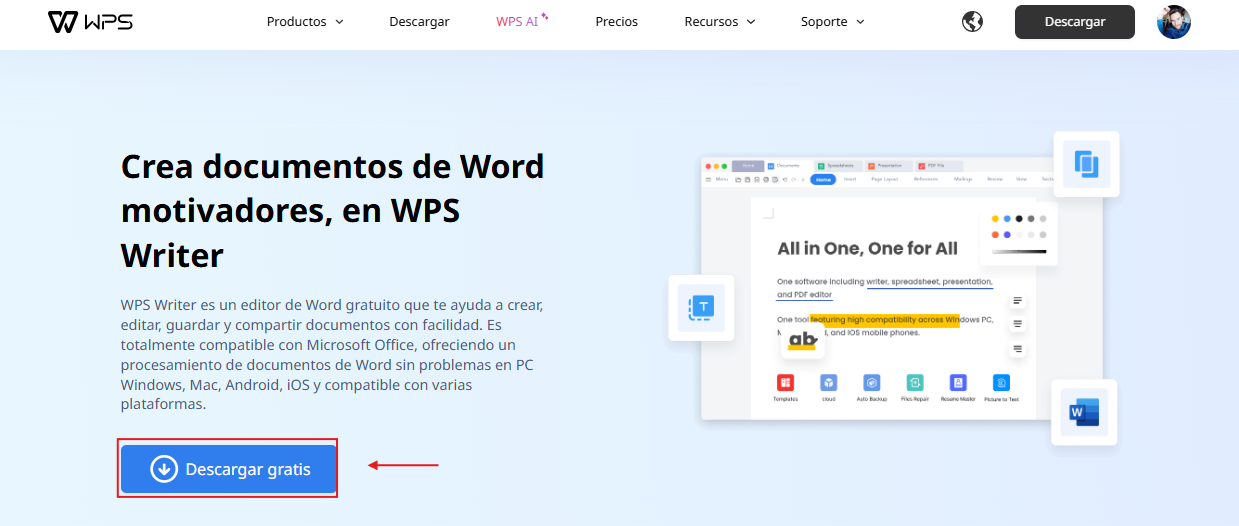Click the text box T icon card
This screenshot has height=526, width=1239.
tap(701, 307)
